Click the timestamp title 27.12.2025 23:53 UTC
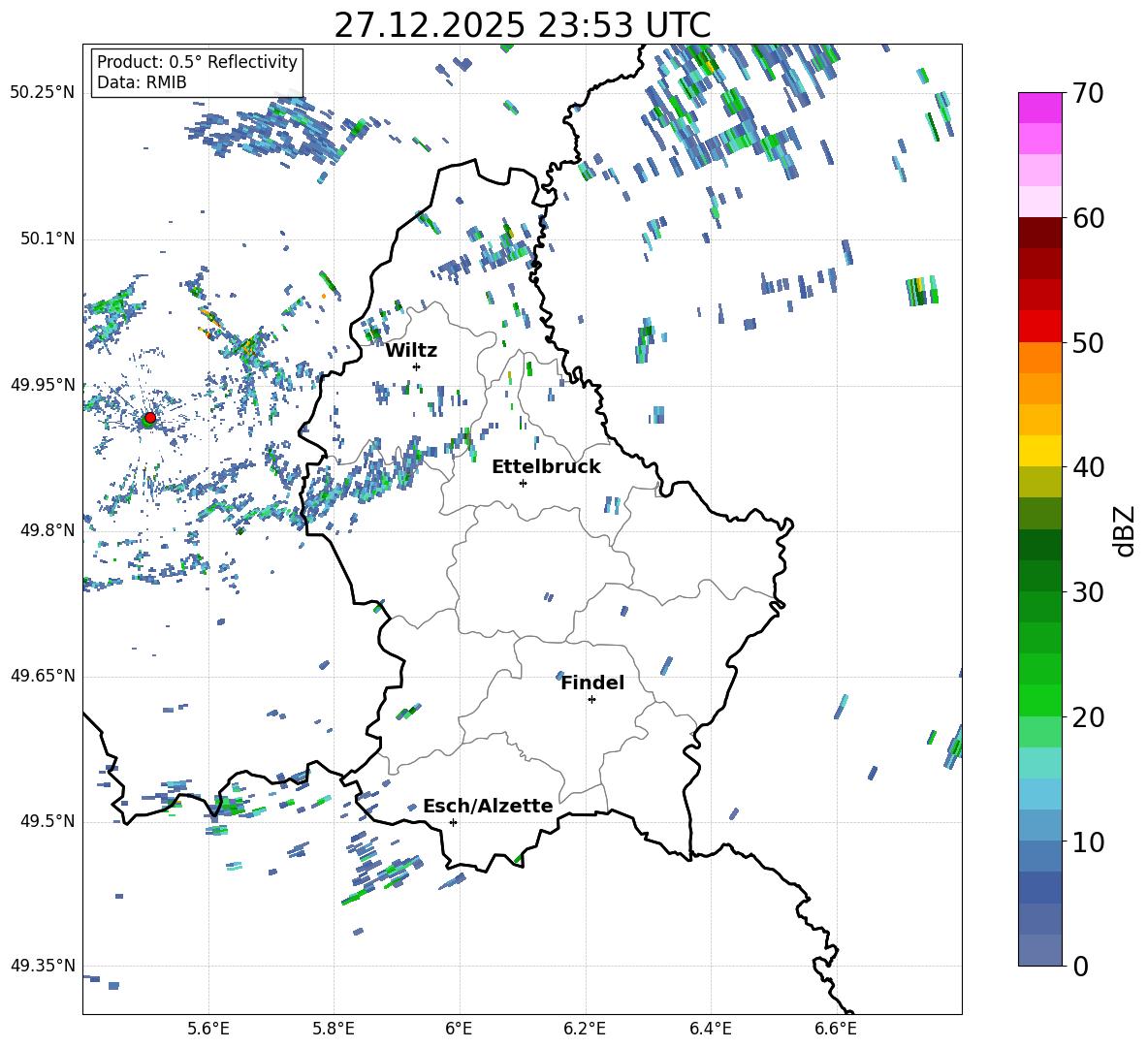Viewport: 1148px width, 1048px height. (x=522, y=25)
